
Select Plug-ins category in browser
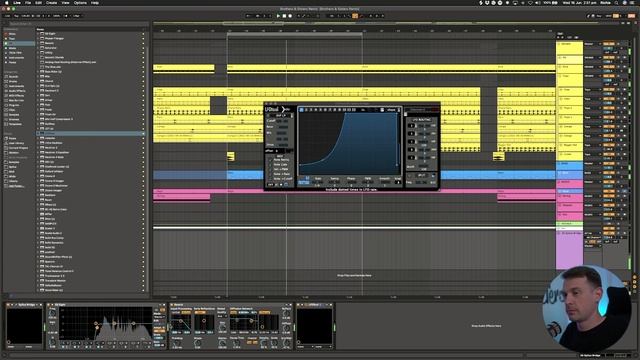click(13, 105)
